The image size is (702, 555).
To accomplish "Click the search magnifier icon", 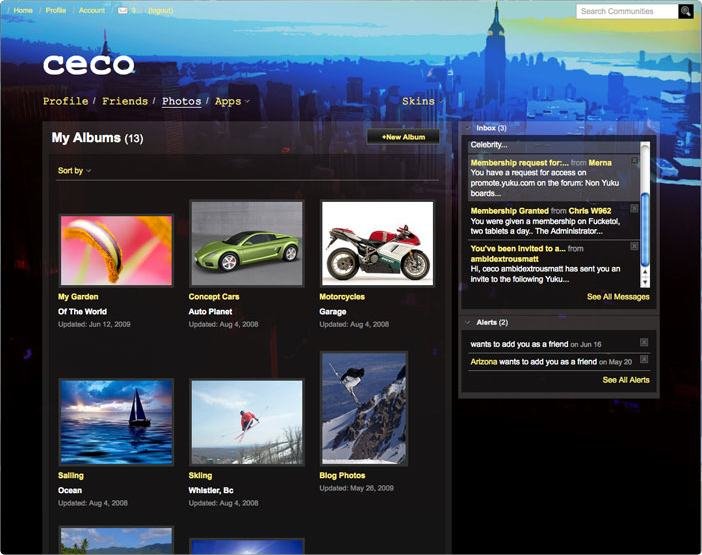I will pos(685,11).
